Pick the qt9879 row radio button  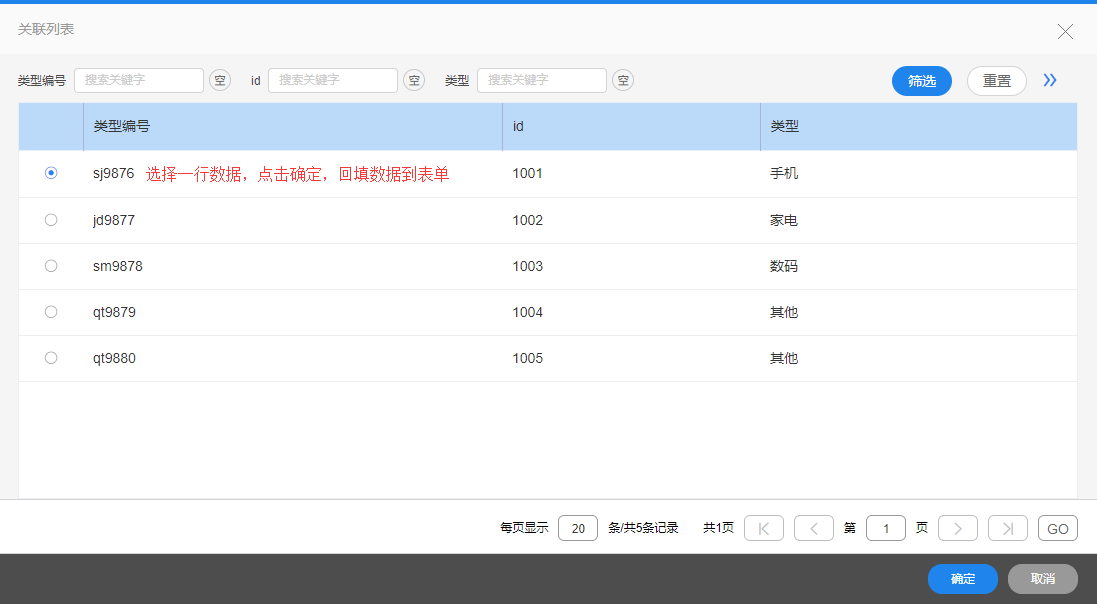pos(51,312)
